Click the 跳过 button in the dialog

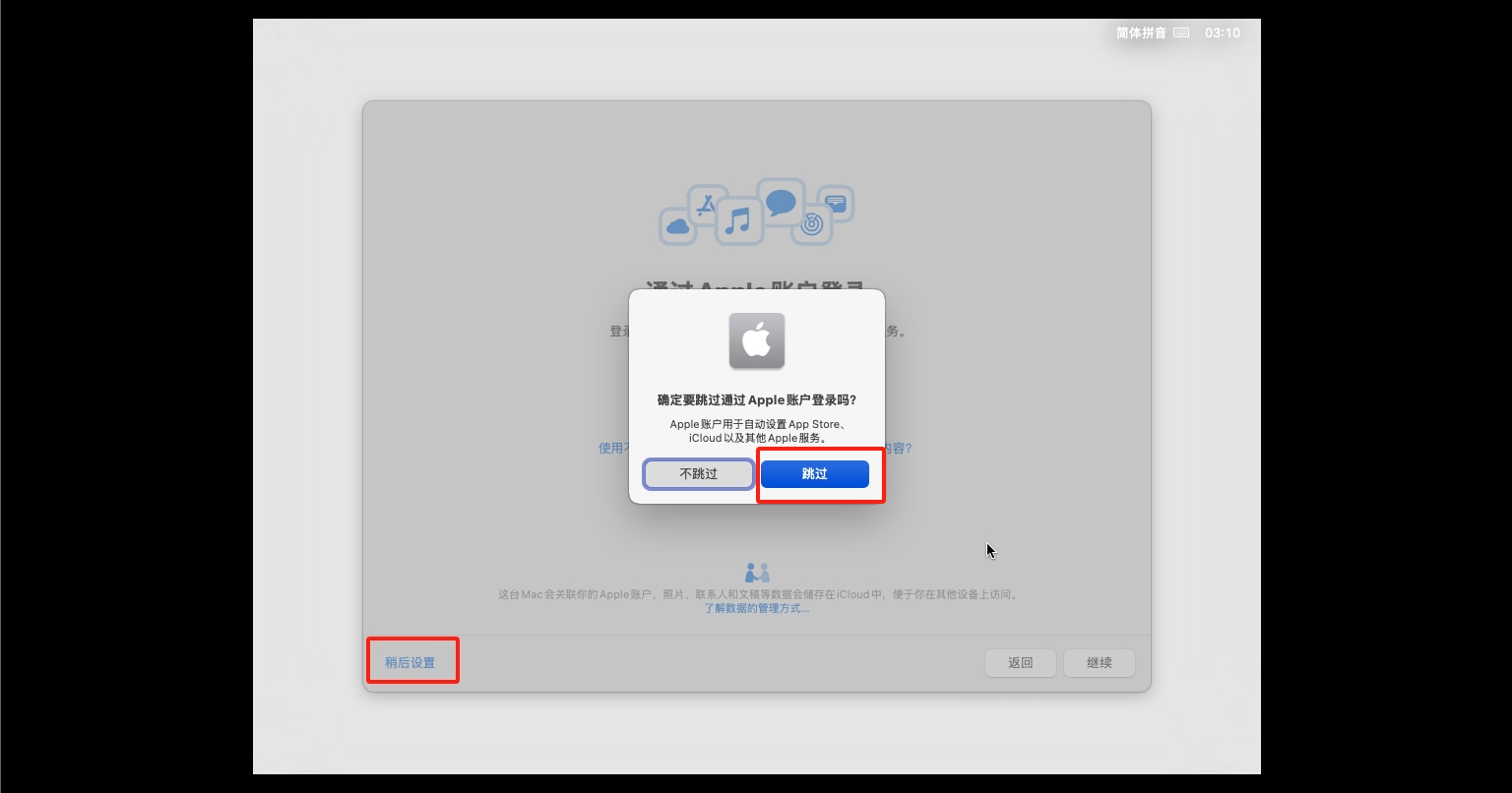(815, 474)
